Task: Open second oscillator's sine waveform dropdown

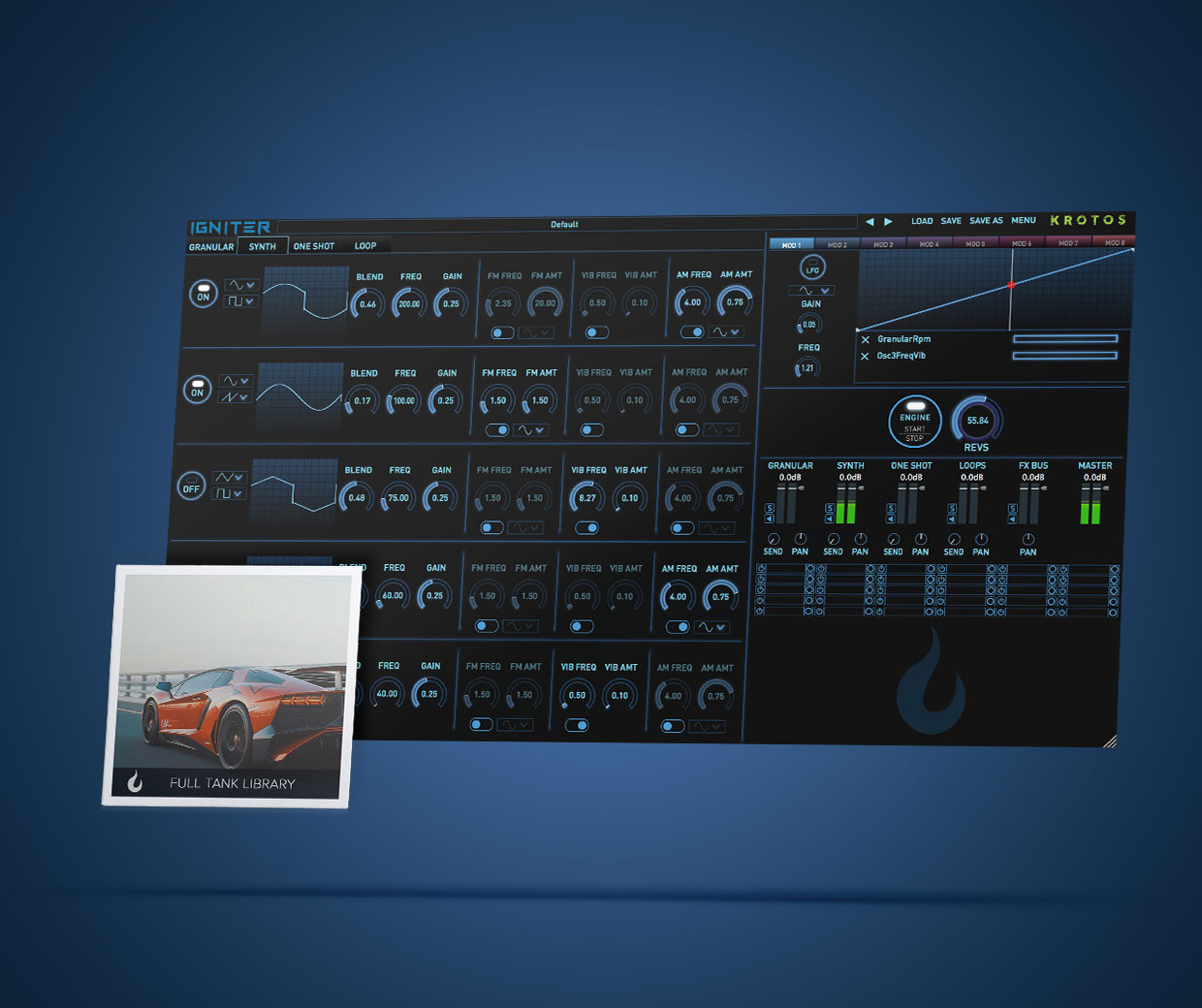Action: [236, 381]
